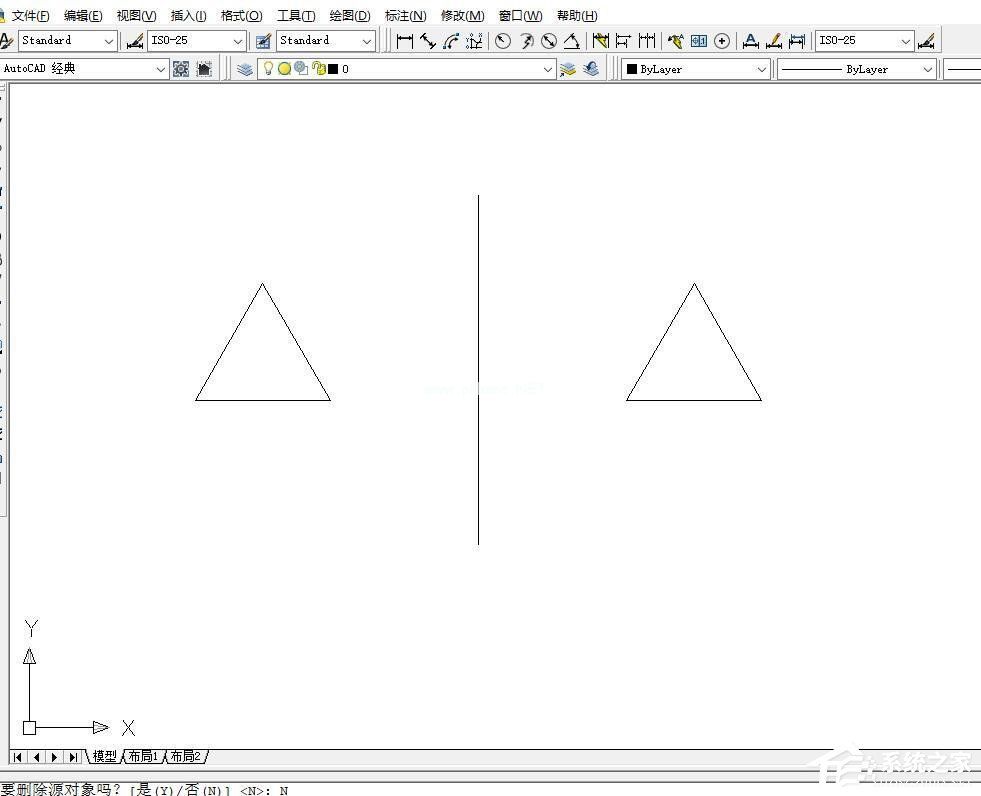The width and height of the screenshot is (981, 796).
Task: Click the command line input area
Action: coord(500,790)
